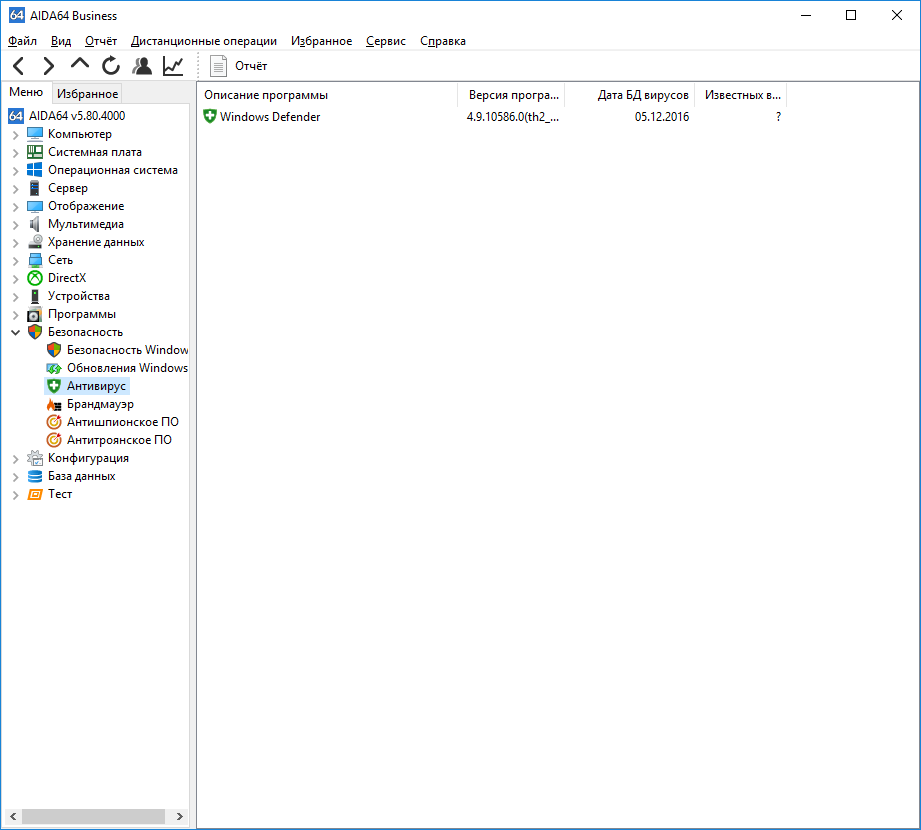This screenshot has height=830, width=921.
Task: Expand the Хранение данных node
Action: tap(16, 243)
